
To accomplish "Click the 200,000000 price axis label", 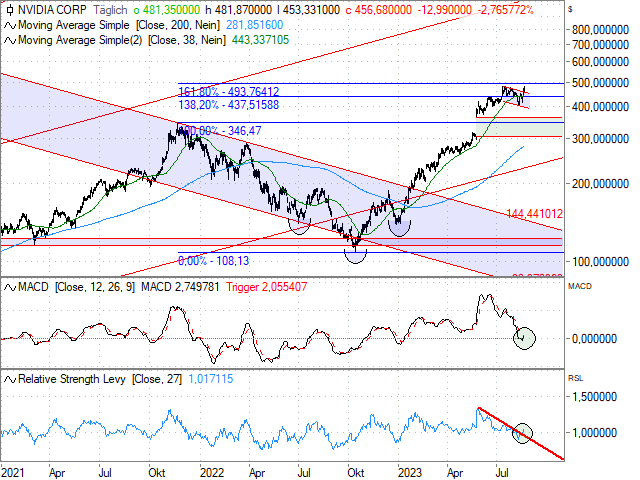I will [600, 184].
